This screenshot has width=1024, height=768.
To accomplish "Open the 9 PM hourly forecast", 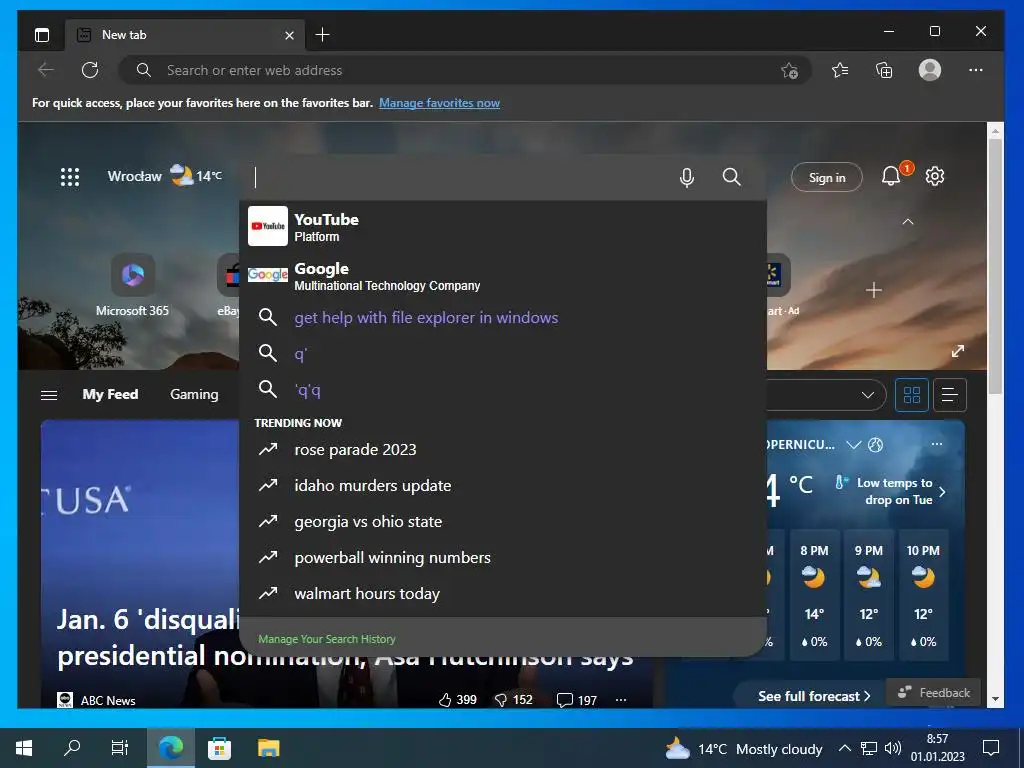I will (x=869, y=595).
